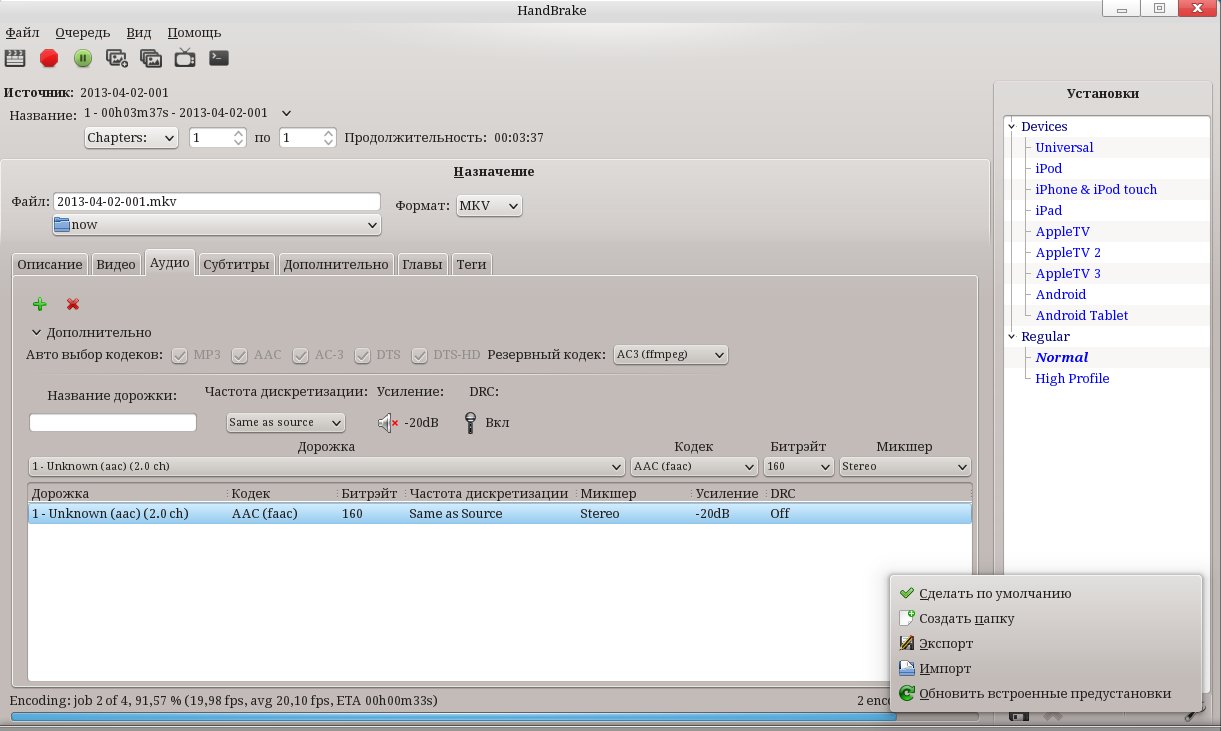Select the Аудио tab

(170, 263)
